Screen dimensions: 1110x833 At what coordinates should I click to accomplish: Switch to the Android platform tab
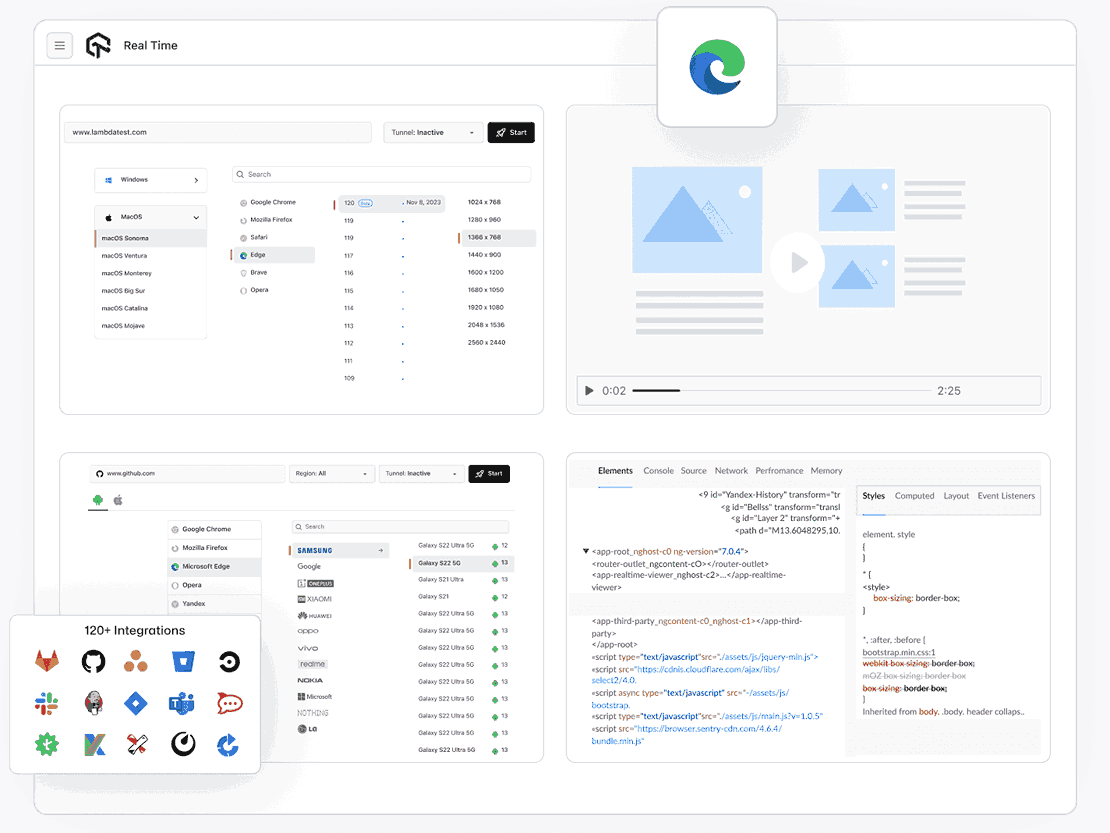pyautogui.click(x=97, y=499)
